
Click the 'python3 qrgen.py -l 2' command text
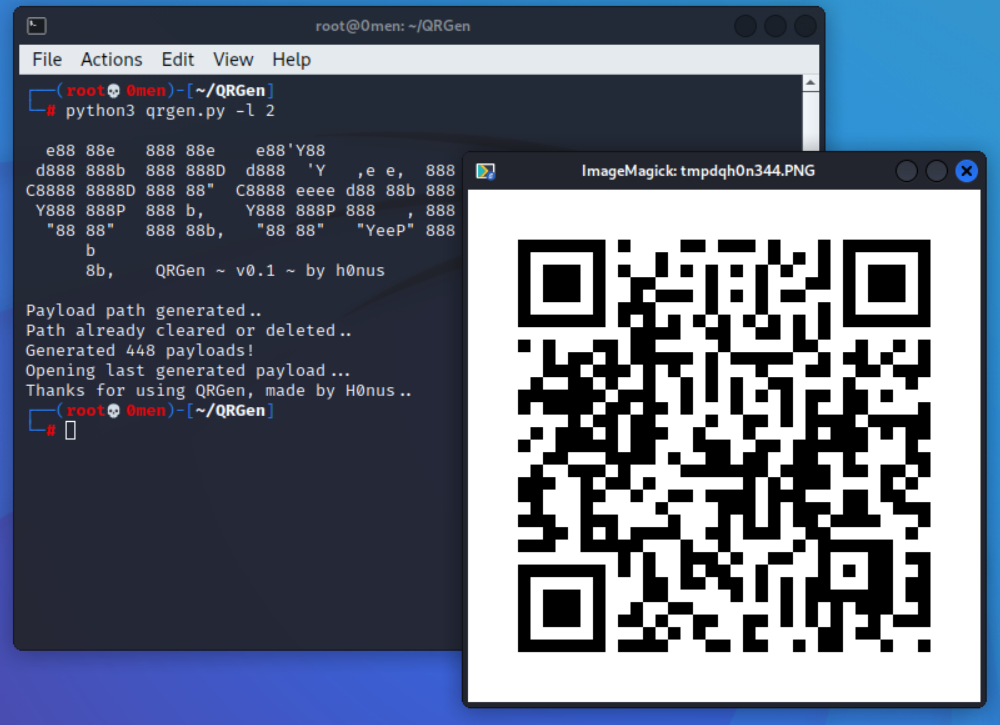pos(170,111)
